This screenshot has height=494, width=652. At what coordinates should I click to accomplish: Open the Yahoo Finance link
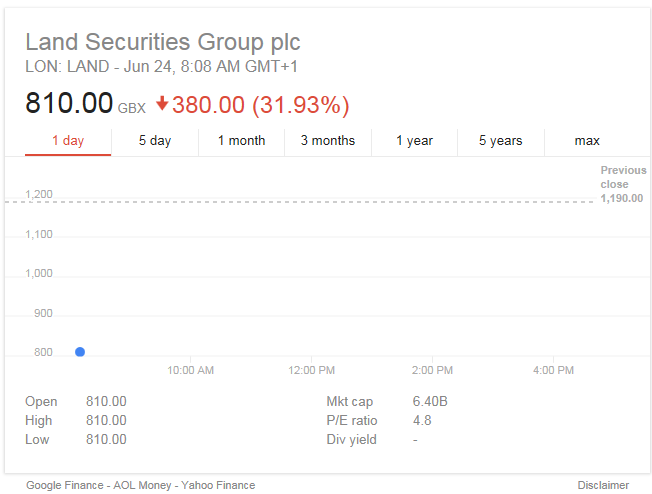click(x=218, y=485)
